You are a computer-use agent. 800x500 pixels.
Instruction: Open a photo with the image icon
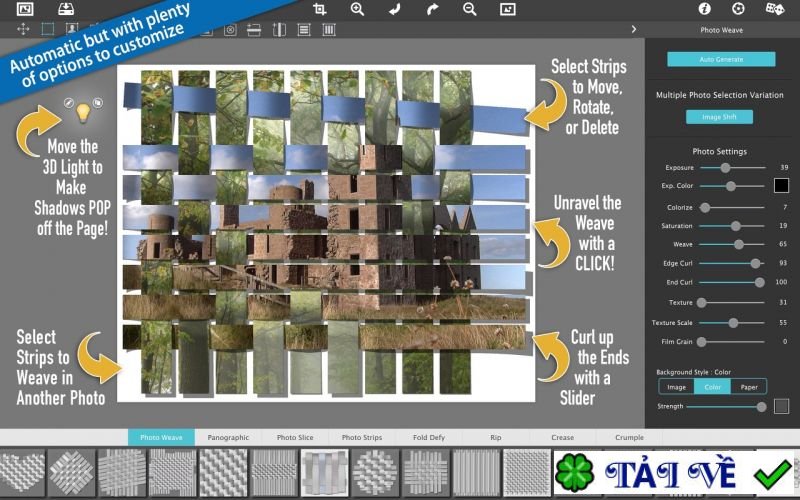(x=25, y=9)
